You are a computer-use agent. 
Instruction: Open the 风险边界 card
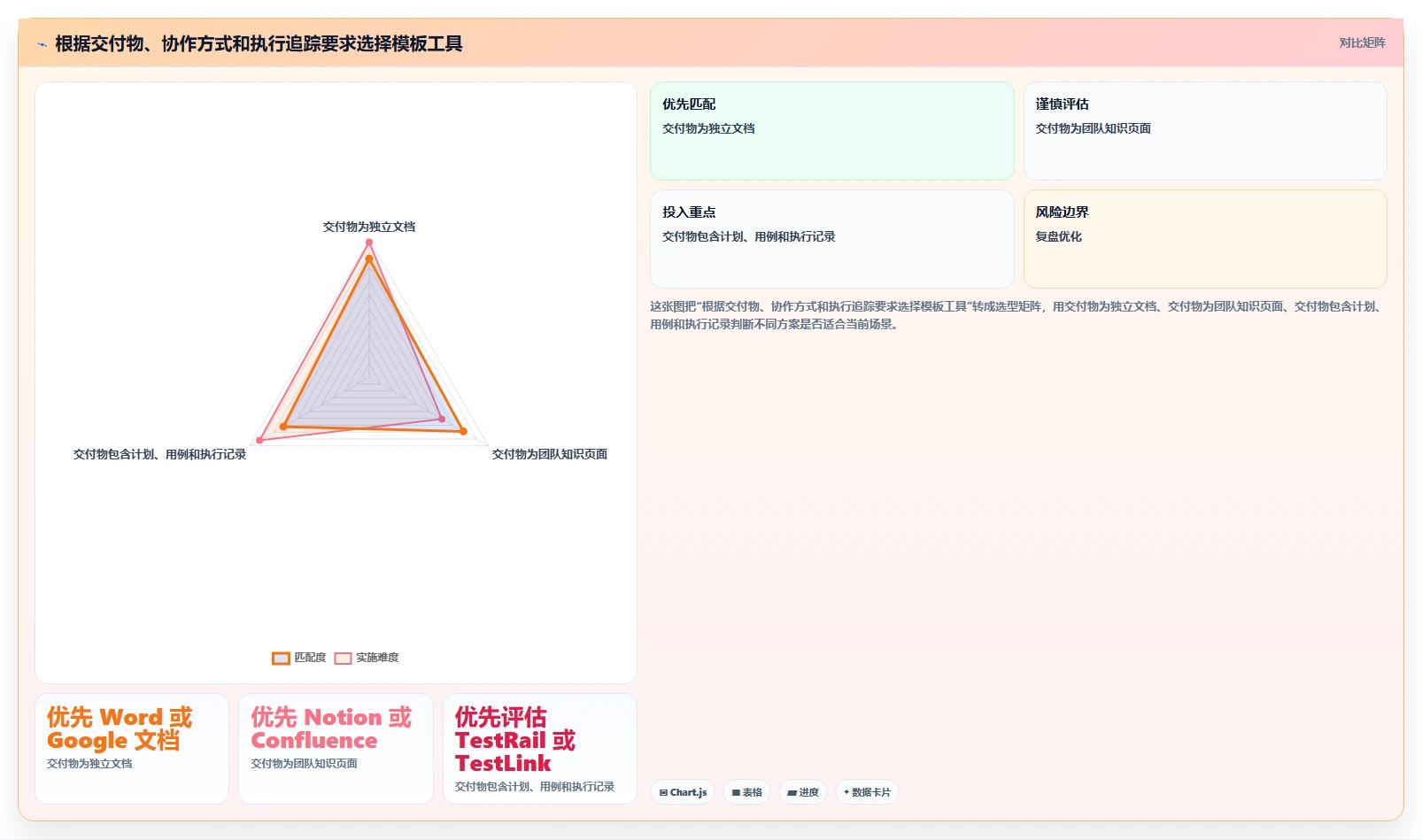1205,239
